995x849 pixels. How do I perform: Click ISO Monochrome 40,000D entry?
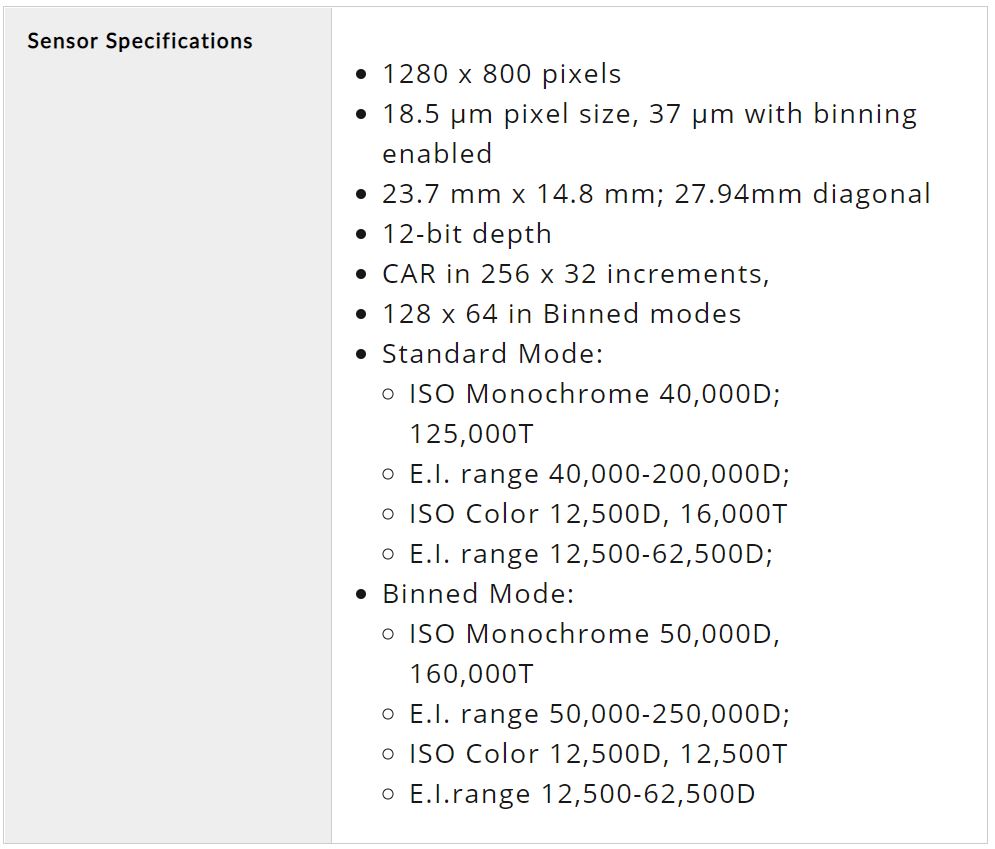tap(595, 394)
